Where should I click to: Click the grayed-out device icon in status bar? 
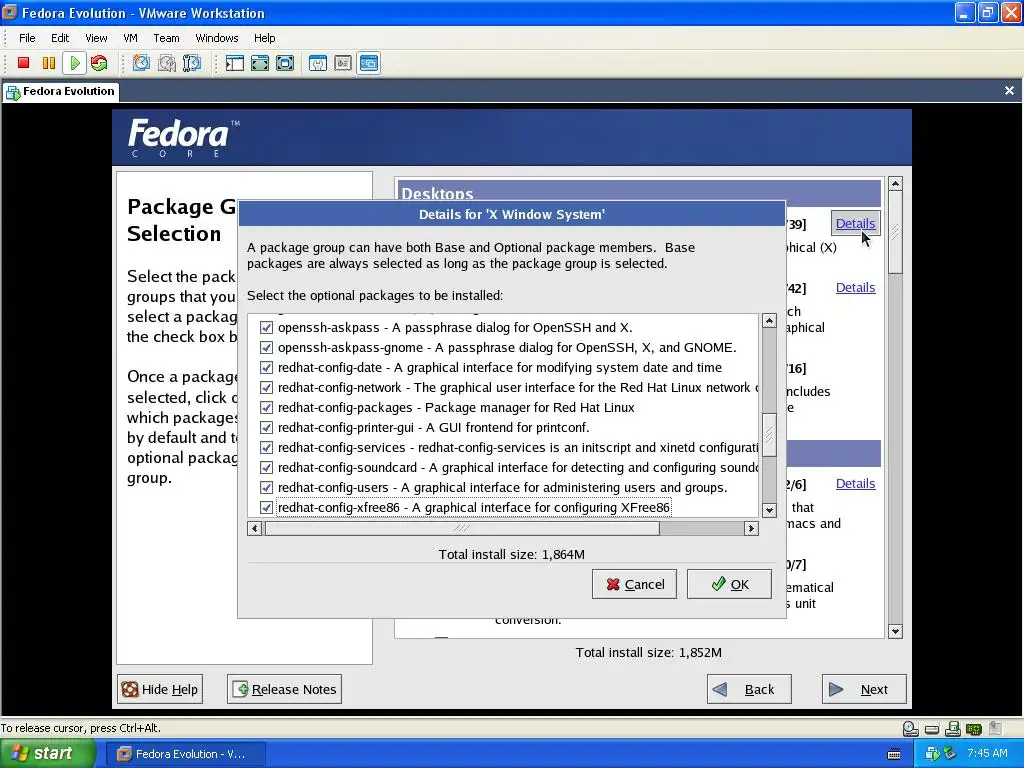pyautogui.click(x=995, y=728)
